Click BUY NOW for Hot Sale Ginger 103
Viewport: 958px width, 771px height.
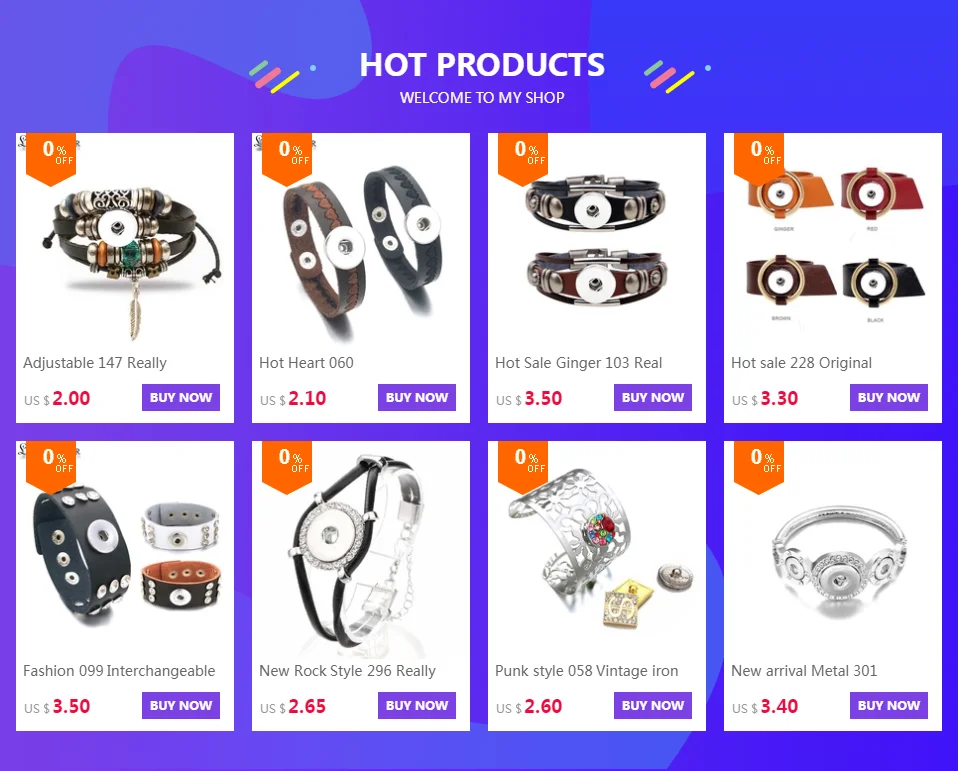pyautogui.click(x=653, y=398)
